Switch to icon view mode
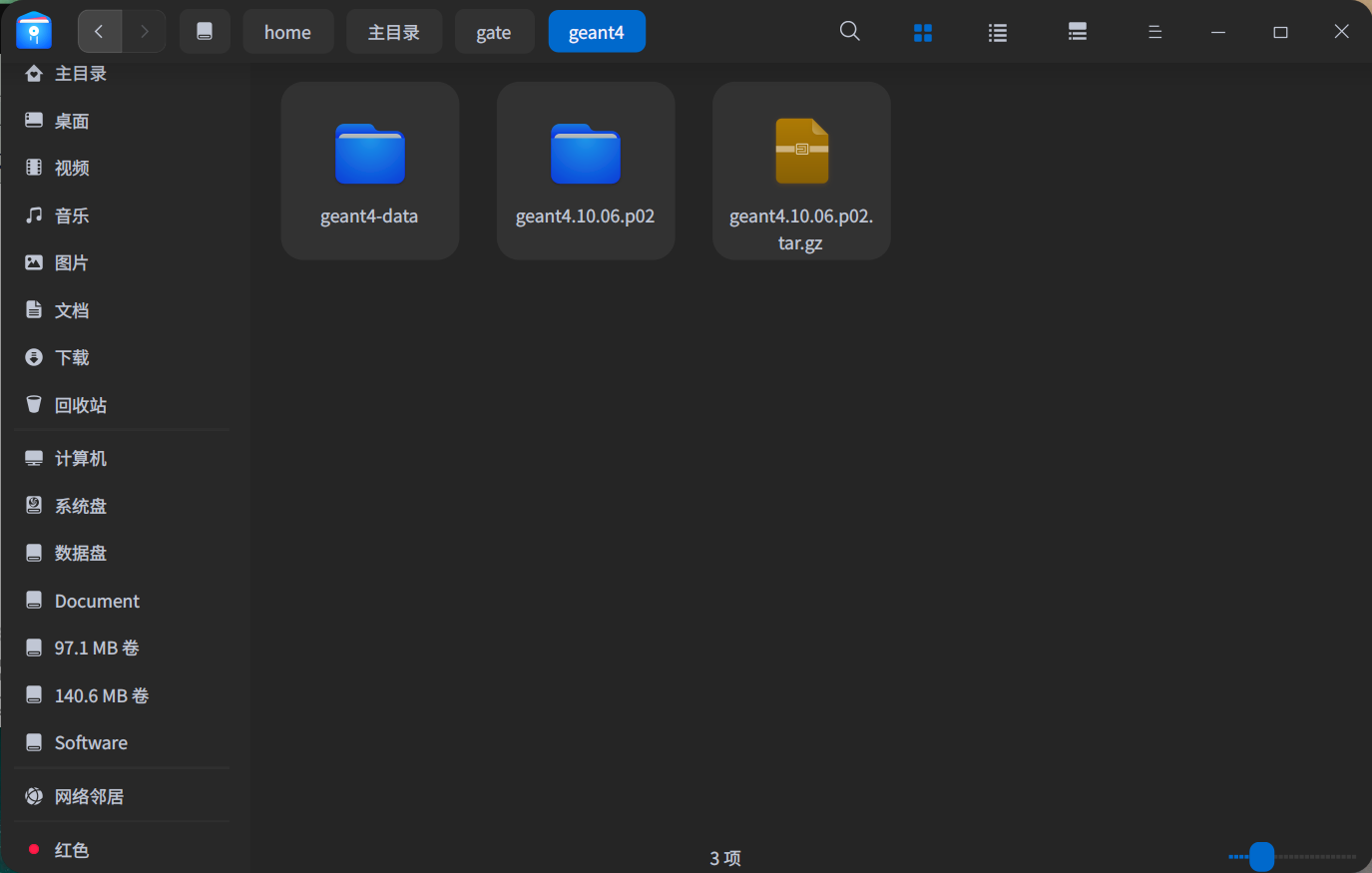Screen dimensions: 1372x873 (922, 31)
